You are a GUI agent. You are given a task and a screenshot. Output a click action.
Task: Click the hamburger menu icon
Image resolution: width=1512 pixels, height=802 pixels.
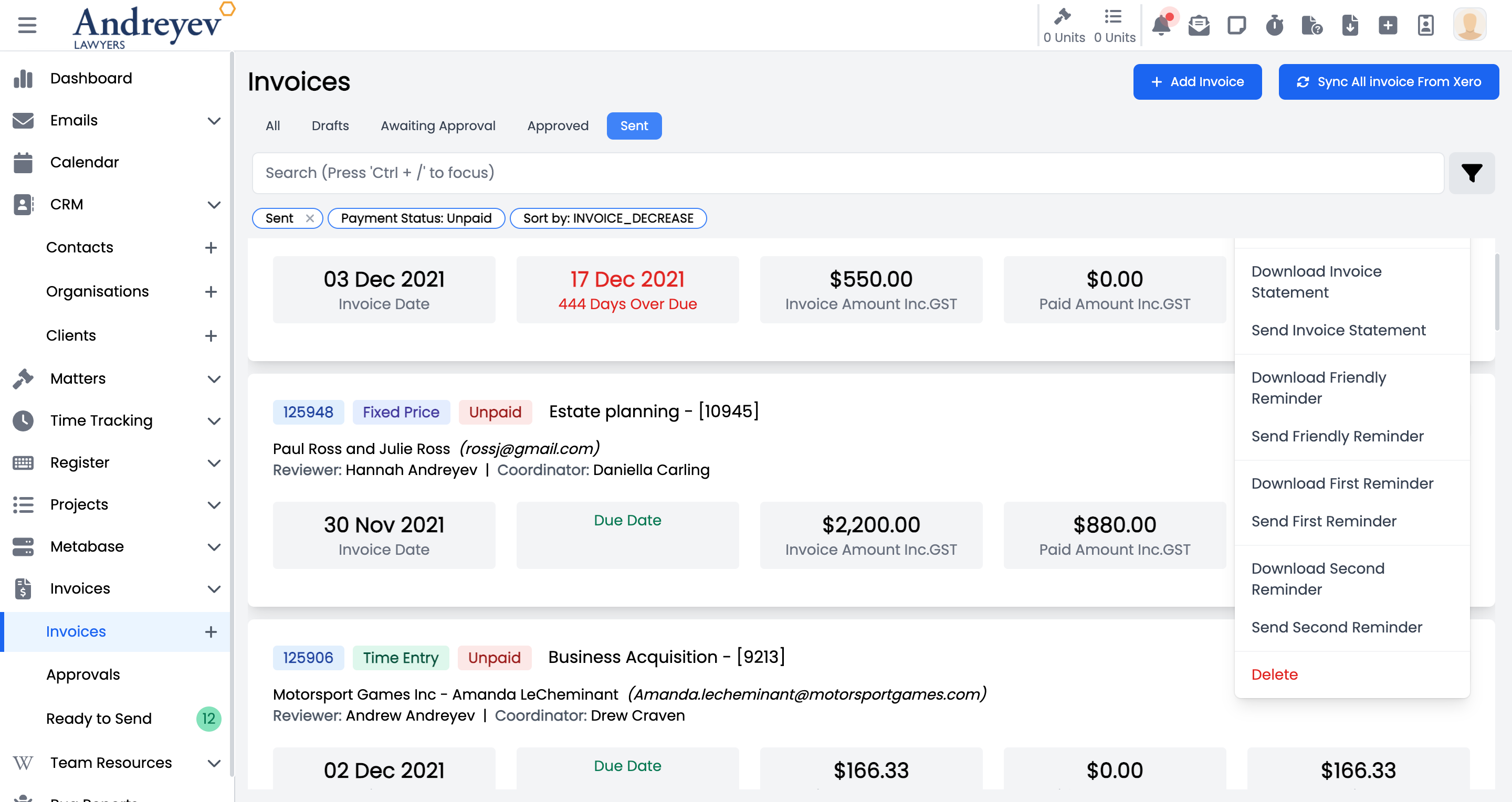(x=27, y=25)
